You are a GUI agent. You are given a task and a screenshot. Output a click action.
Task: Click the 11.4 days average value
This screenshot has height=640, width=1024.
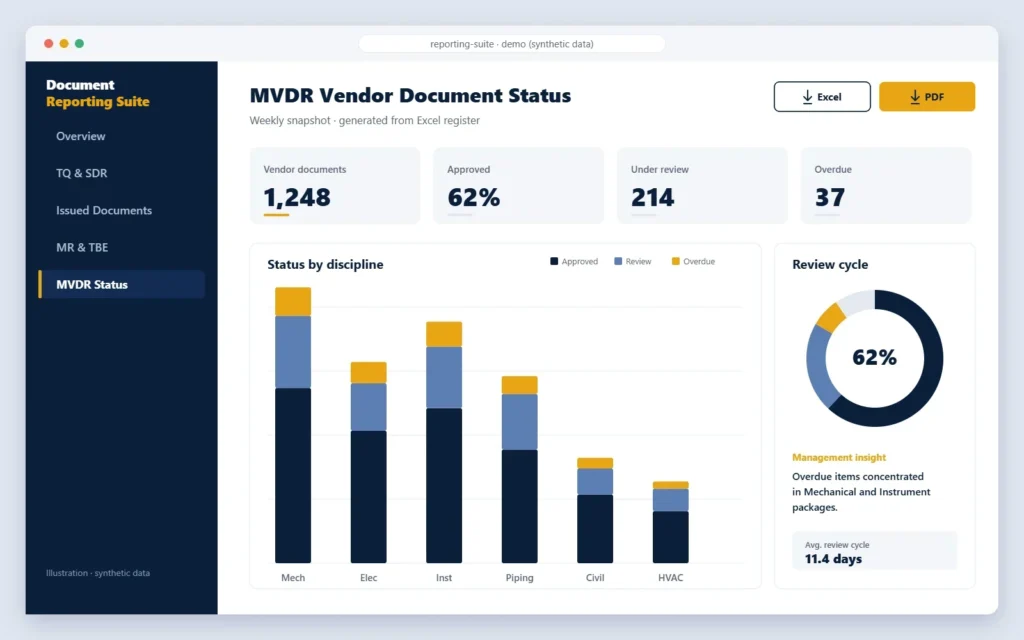coord(833,559)
